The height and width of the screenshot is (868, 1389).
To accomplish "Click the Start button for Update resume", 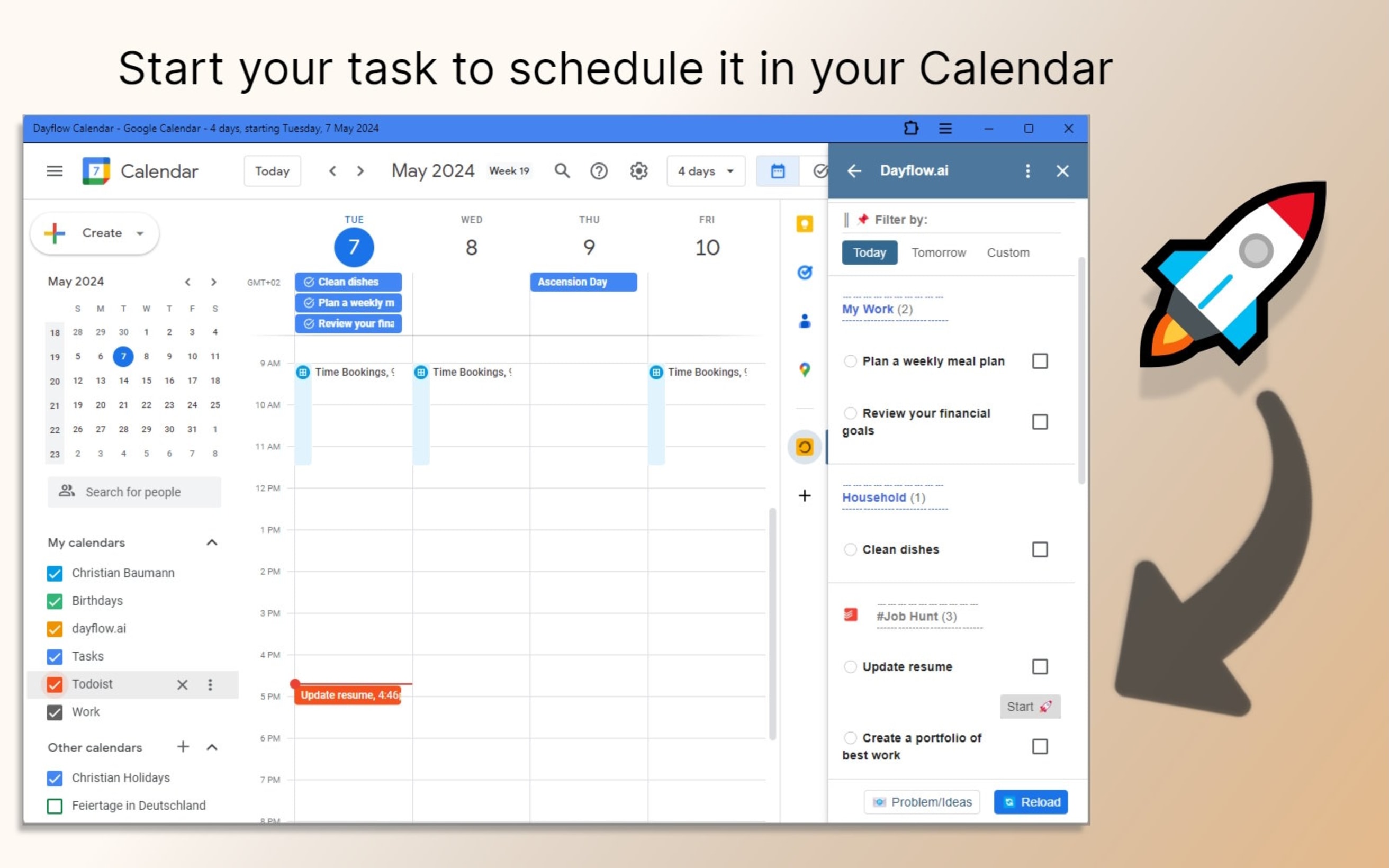I will [x=1028, y=706].
